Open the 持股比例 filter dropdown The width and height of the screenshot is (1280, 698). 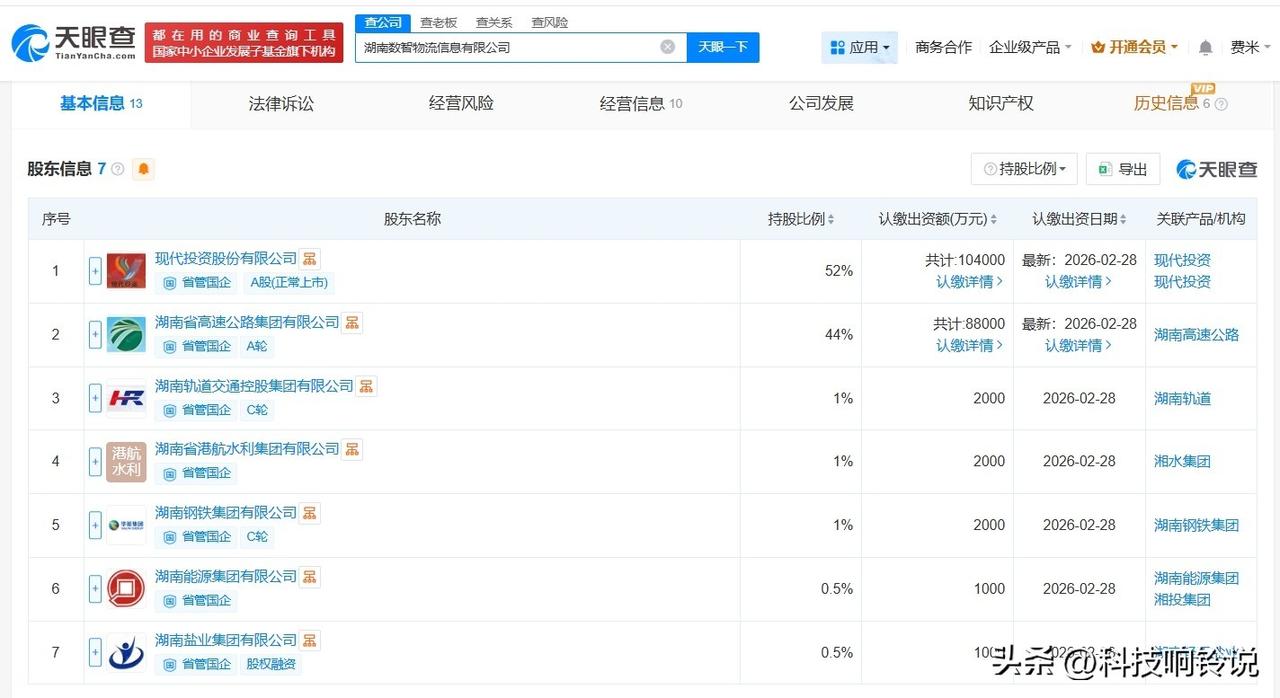1024,169
